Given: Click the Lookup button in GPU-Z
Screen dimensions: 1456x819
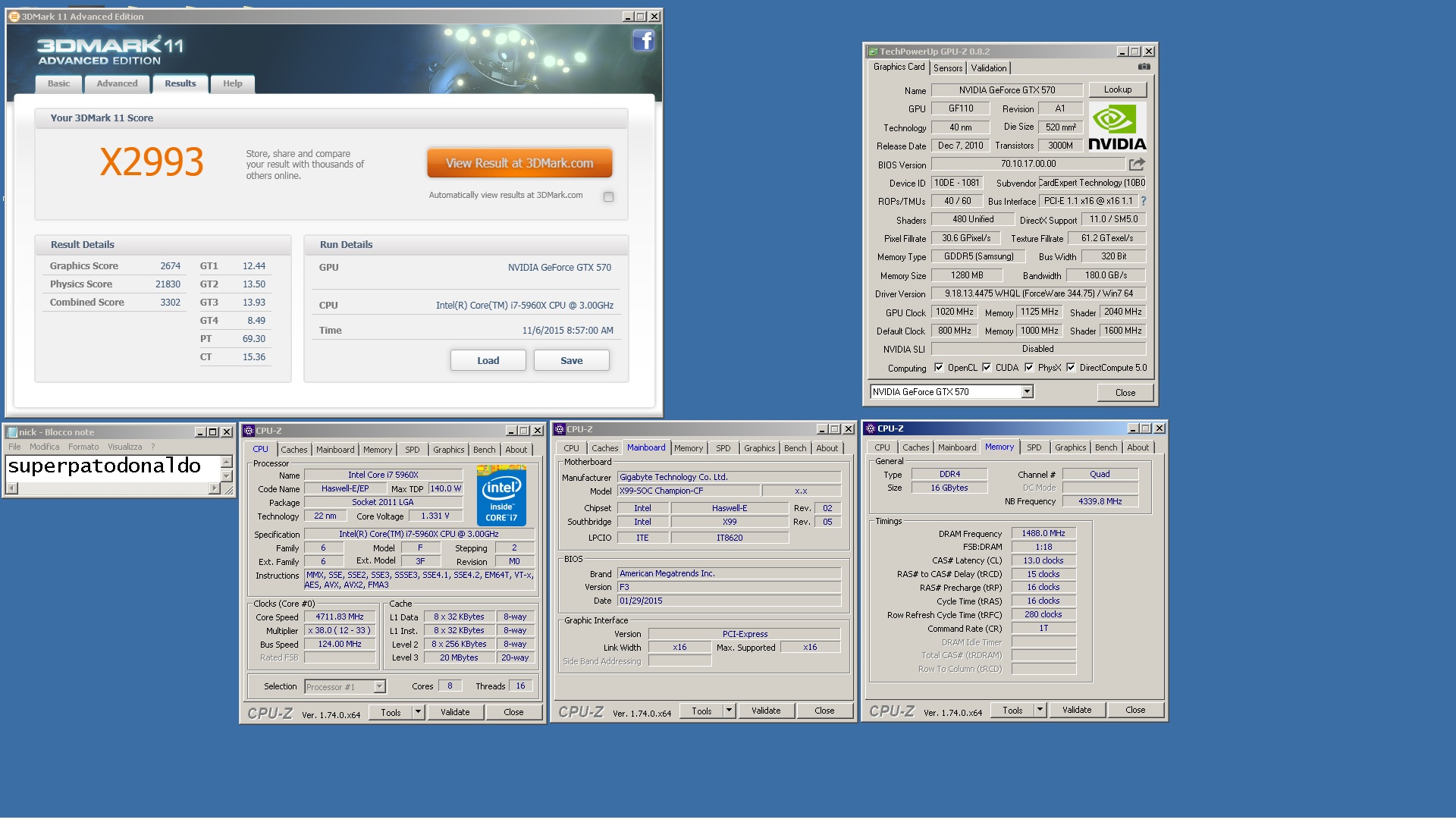Looking at the screenshot, I should pyautogui.click(x=1118, y=89).
